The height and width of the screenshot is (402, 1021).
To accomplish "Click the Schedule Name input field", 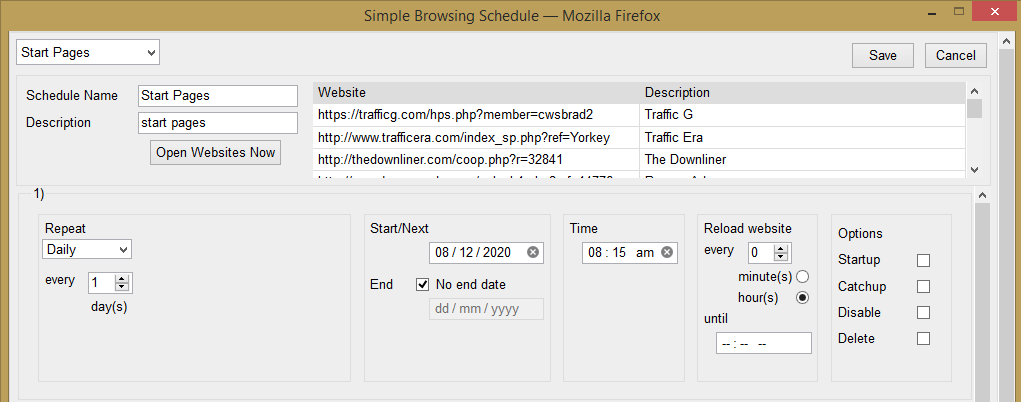I will pyautogui.click(x=218, y=96).
